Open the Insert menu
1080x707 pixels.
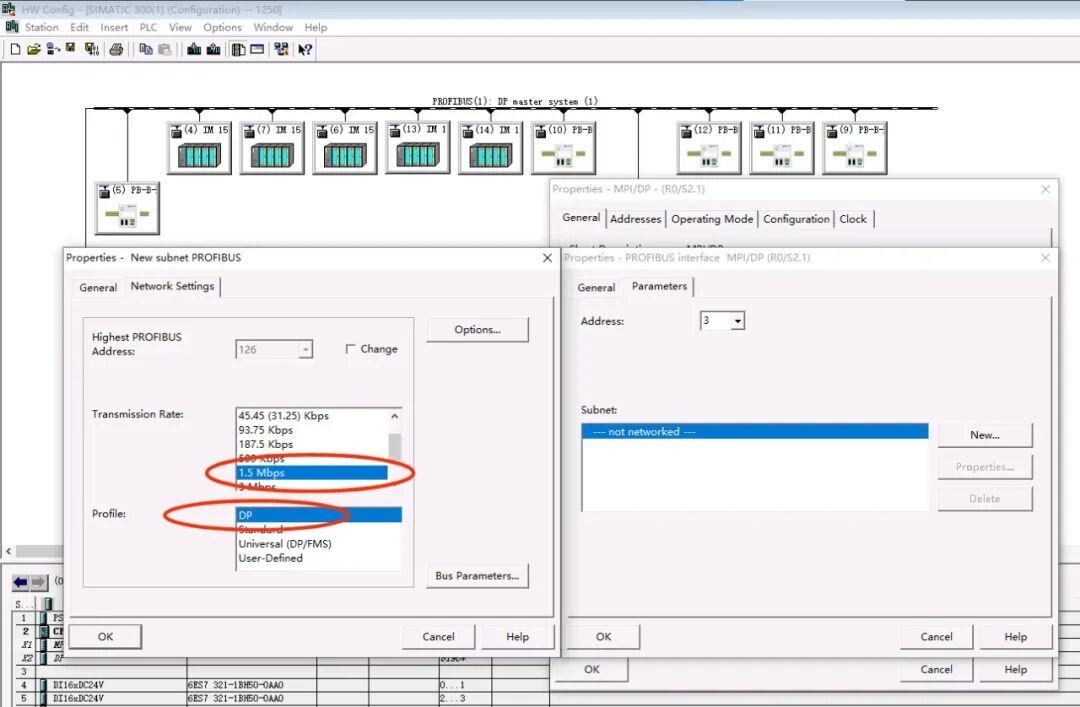pyautogui.click(x=114, y=28)
